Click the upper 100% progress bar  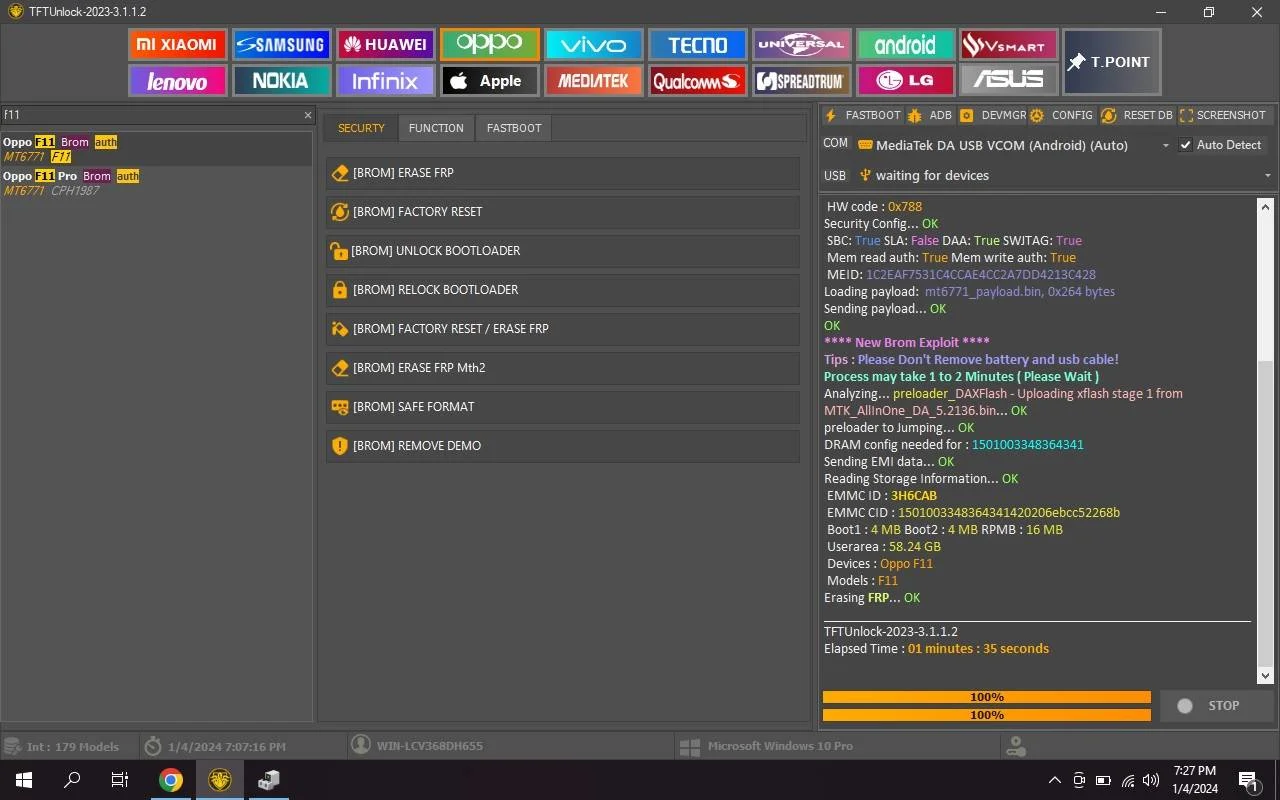pyautogui.click(x=986, y=697)
